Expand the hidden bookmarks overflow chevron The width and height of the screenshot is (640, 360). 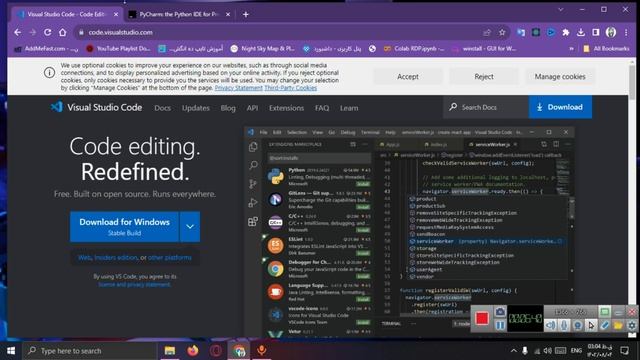click(571, 49)
